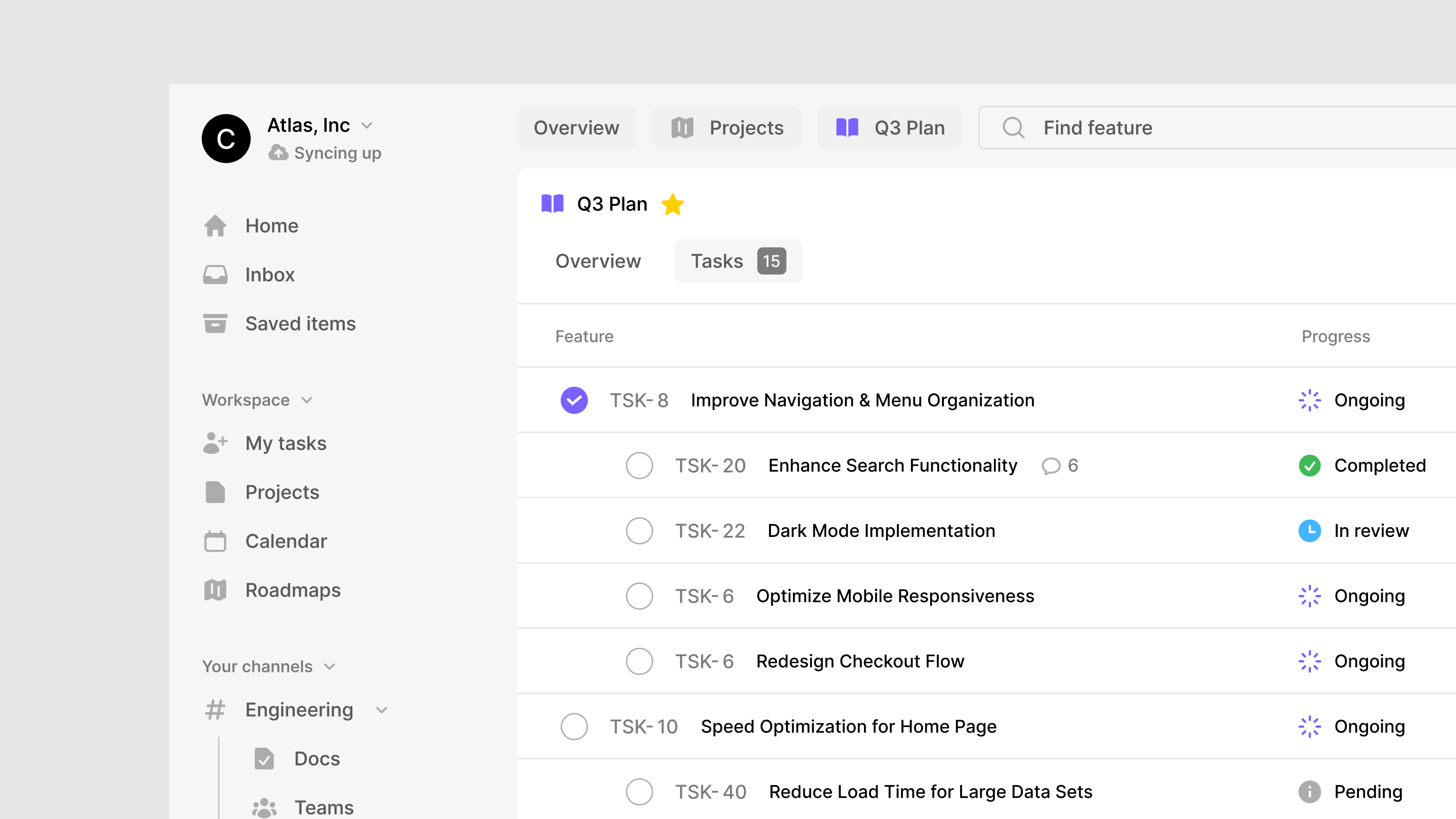Uncheck the completed TSK-8 task circle

pos(574,399)
